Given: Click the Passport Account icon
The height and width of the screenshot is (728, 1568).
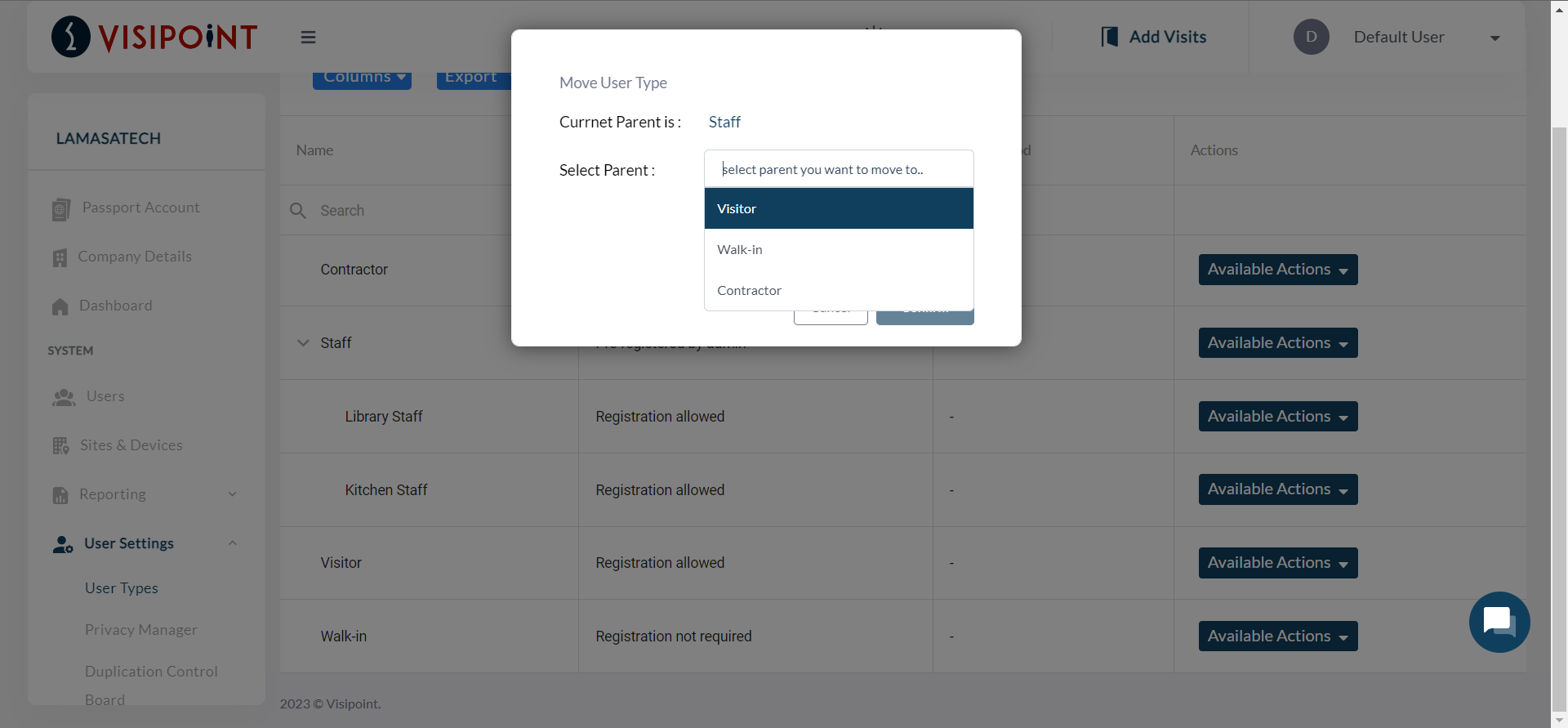Looking at the screenshot, I should point(61,210).
